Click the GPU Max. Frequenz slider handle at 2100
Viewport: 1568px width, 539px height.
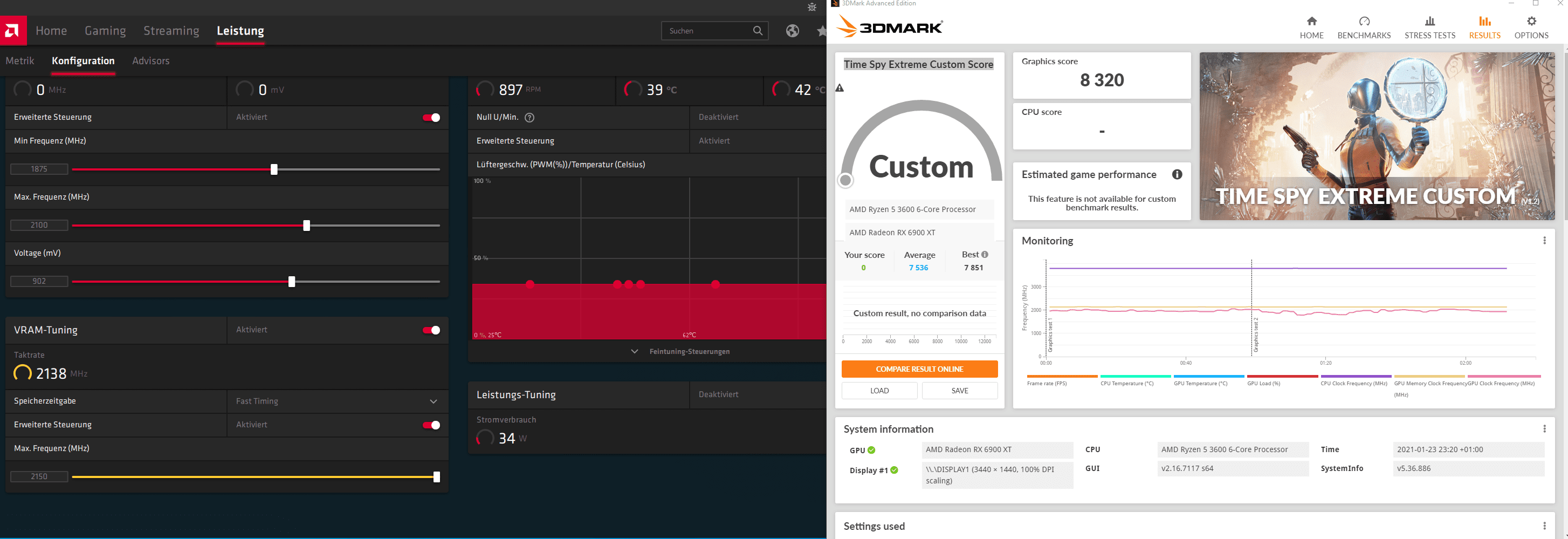pyautogui.click(x=306, y=226)
